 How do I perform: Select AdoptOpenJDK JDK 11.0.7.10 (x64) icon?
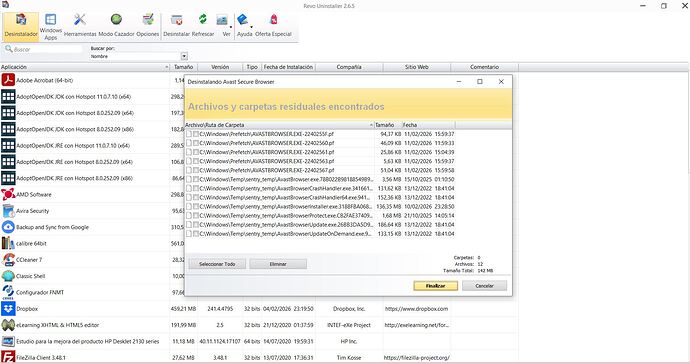click(x=8, y=96)
